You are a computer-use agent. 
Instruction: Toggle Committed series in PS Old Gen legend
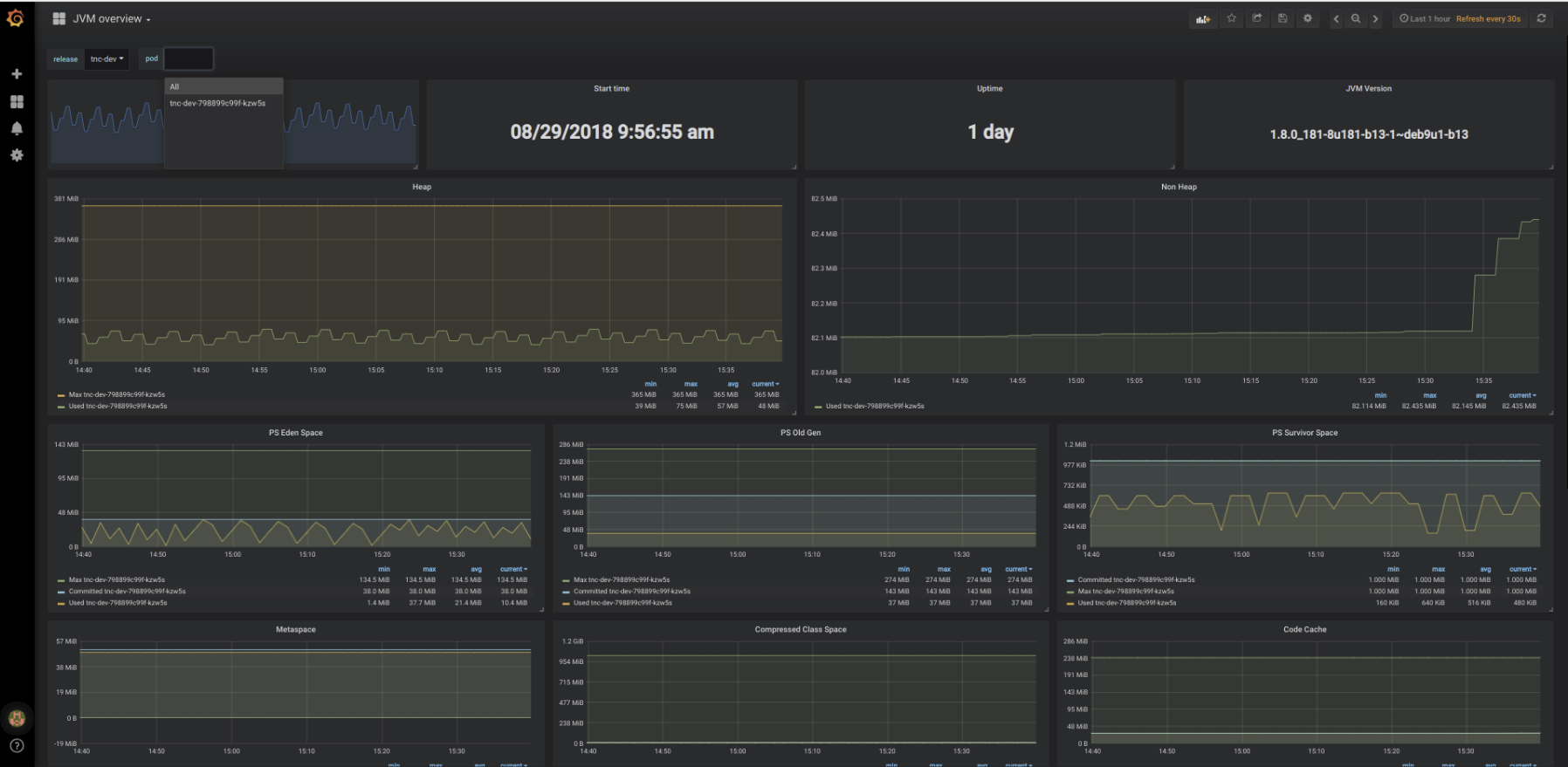click(631, 591)
